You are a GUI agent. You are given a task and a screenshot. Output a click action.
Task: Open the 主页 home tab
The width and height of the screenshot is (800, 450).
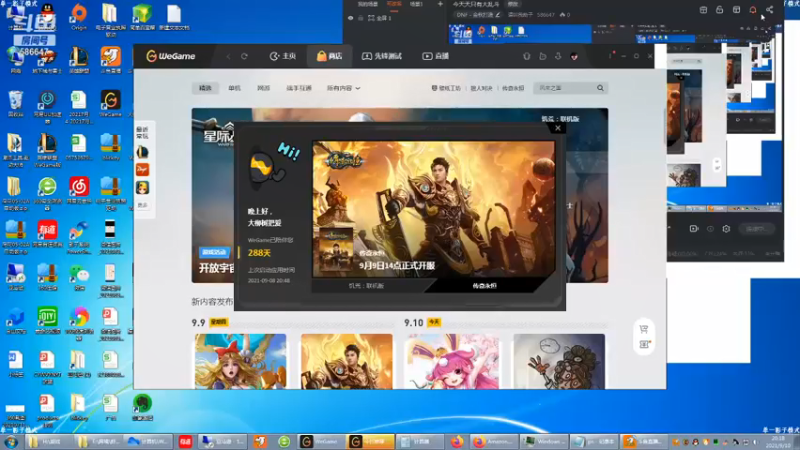coord(283,56)
